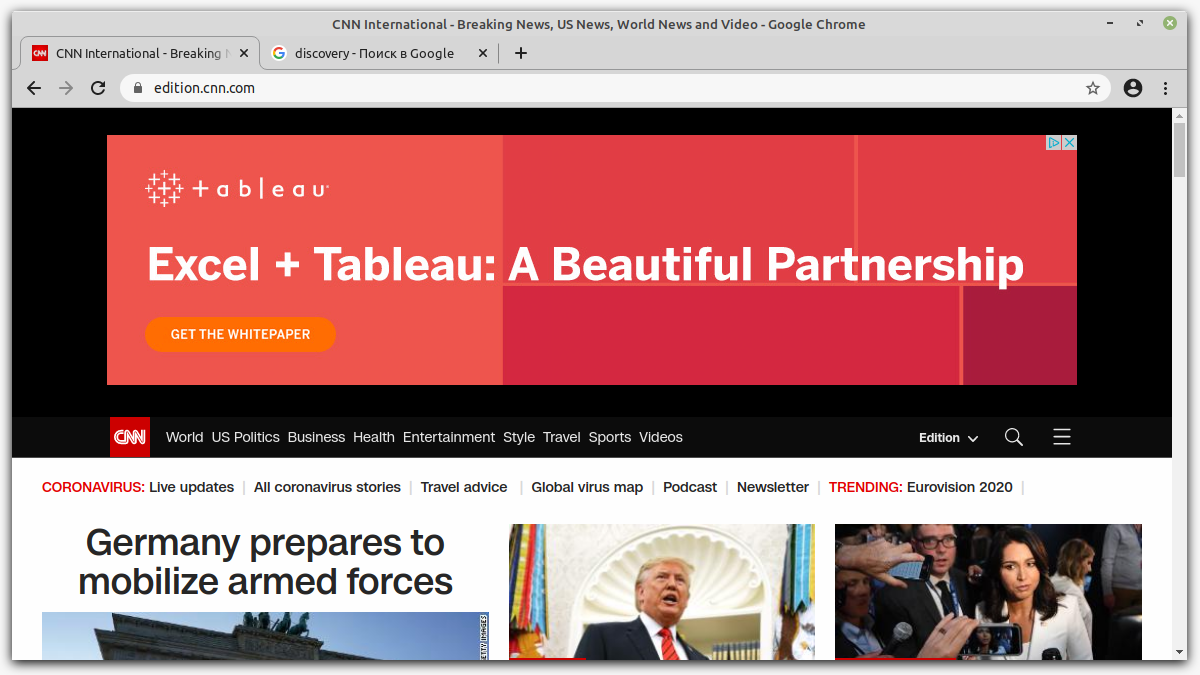Switch to the discovery Google search tab
1200x675 pixels.
tap(374, 53)
